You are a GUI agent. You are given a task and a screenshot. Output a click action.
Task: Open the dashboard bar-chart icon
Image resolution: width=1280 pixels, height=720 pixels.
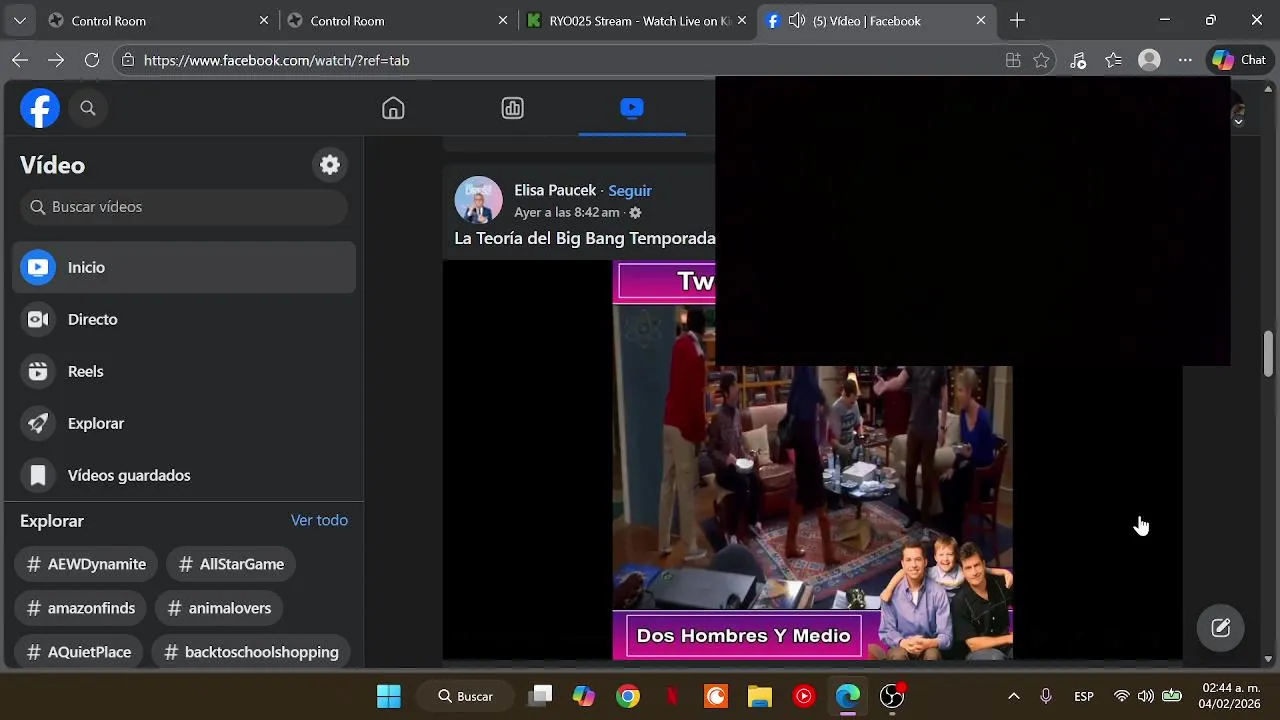click(512, 108)
